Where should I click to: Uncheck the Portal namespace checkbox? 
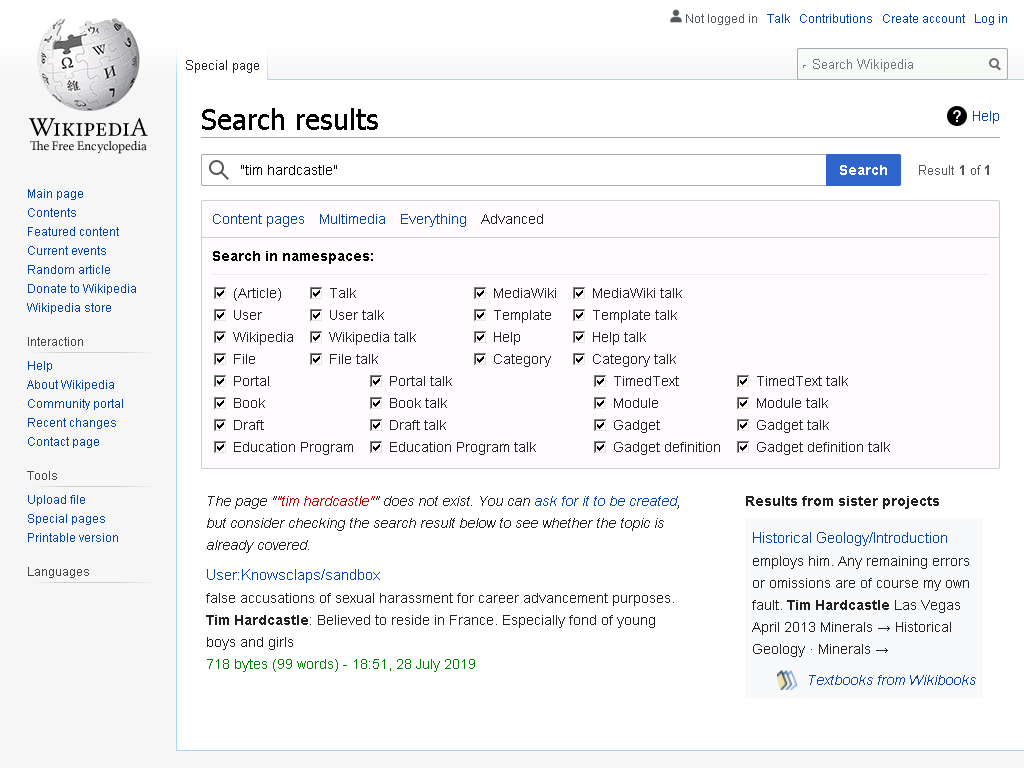coord(220,381)
